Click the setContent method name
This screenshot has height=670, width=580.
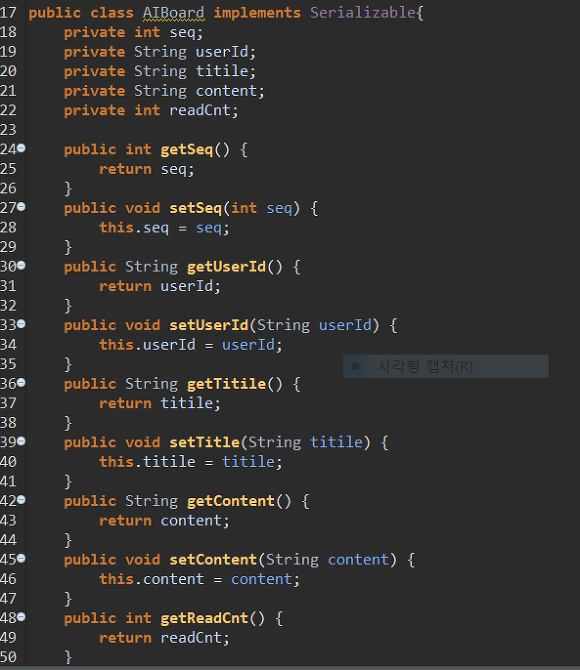[213, 559]
